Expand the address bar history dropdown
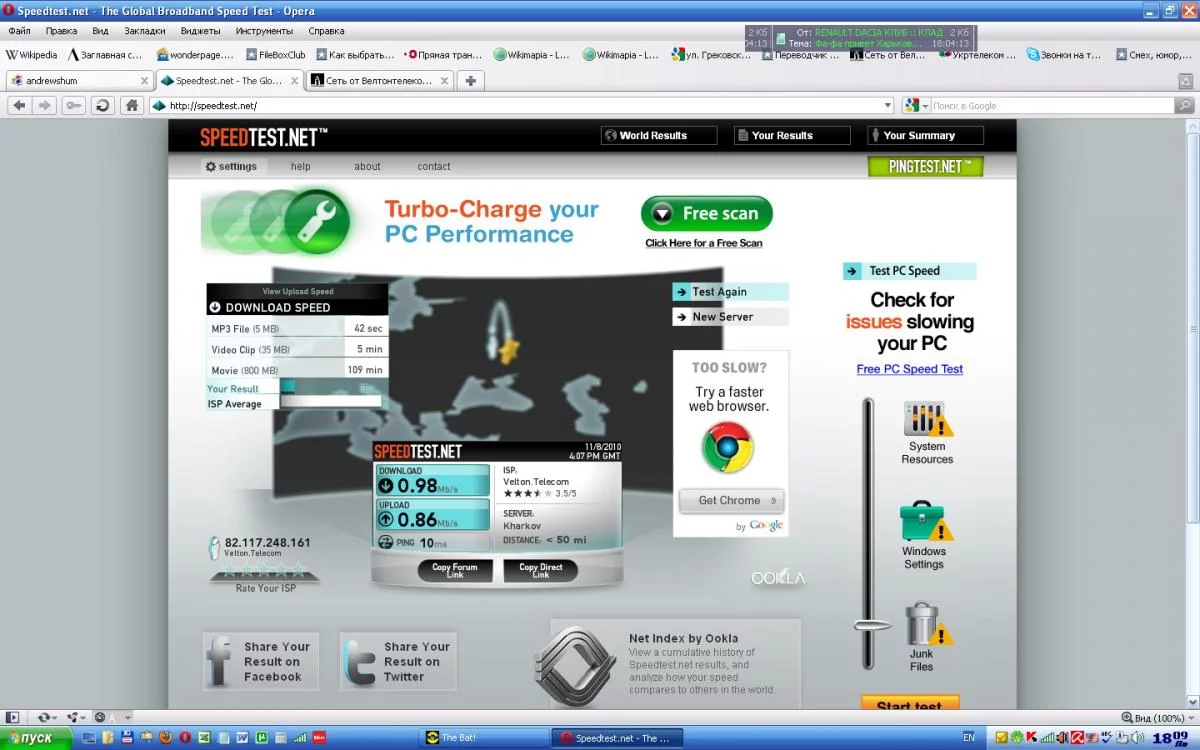The image size is (1200, 750). 888,105
